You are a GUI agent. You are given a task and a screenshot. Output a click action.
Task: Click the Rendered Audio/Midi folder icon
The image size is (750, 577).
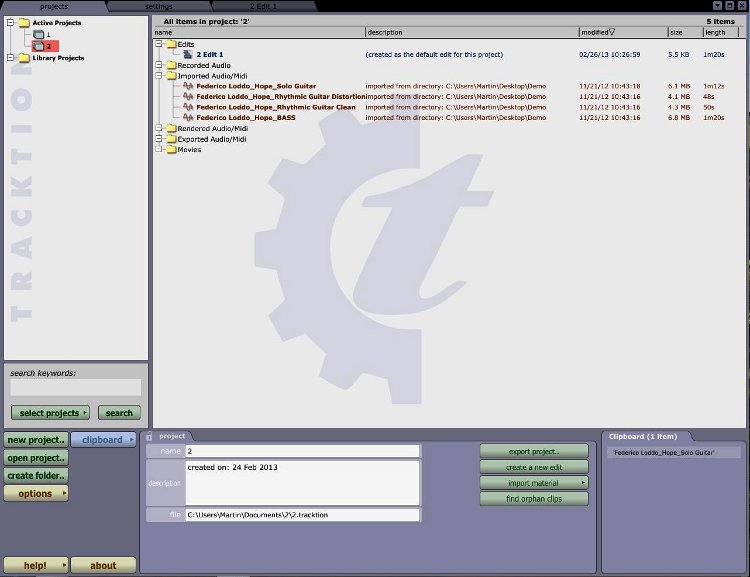(172, 128)
